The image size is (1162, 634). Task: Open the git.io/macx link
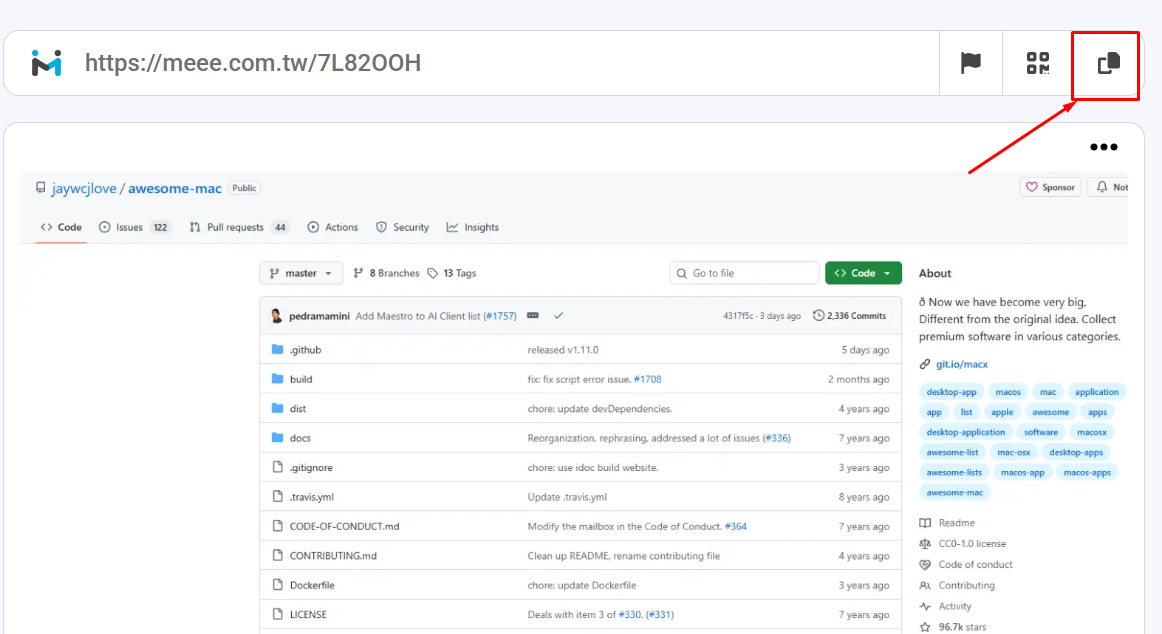[x=961, y=364]
